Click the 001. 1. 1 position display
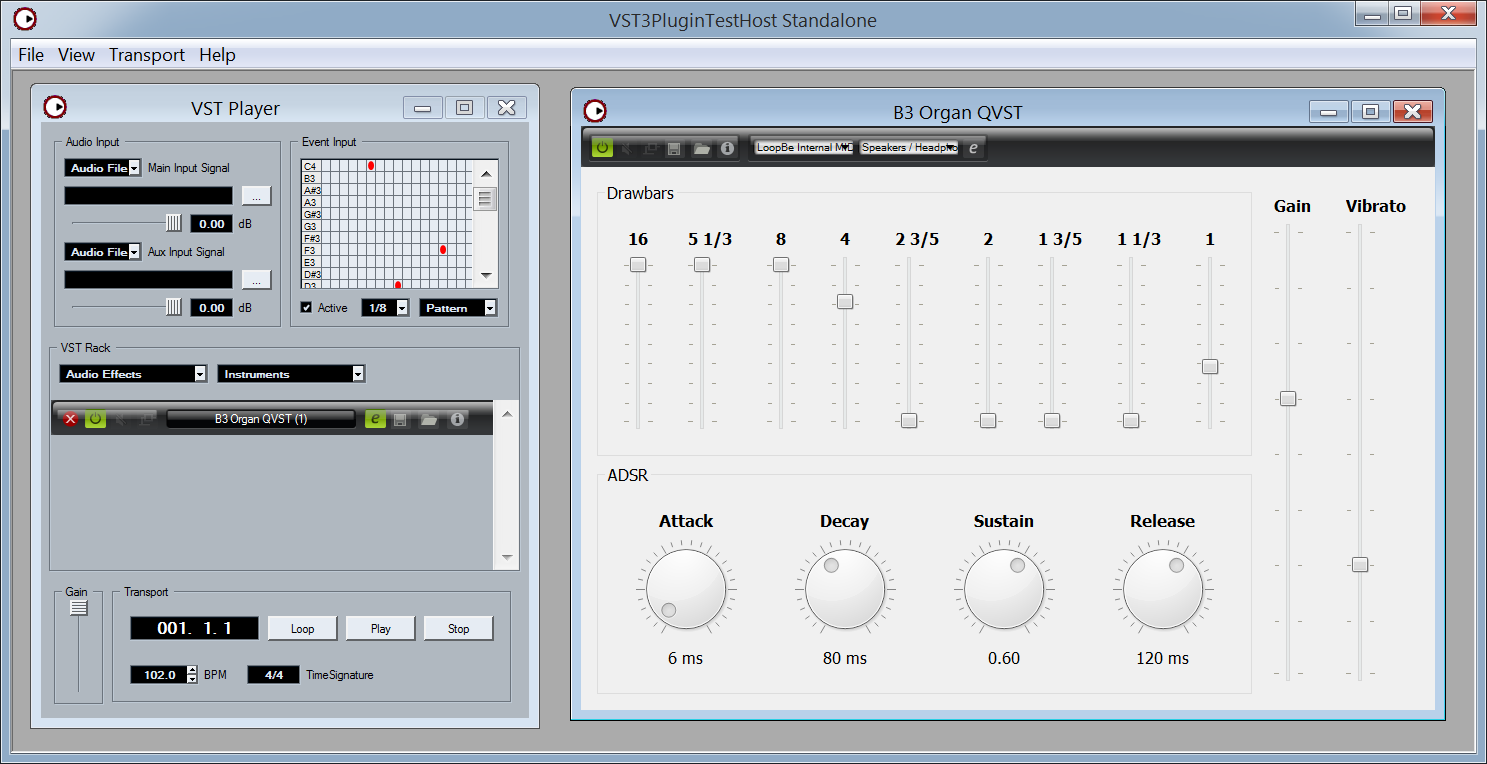Viewport: 1487px width, 764px height. pyautogui.click(x=194, y=628)
